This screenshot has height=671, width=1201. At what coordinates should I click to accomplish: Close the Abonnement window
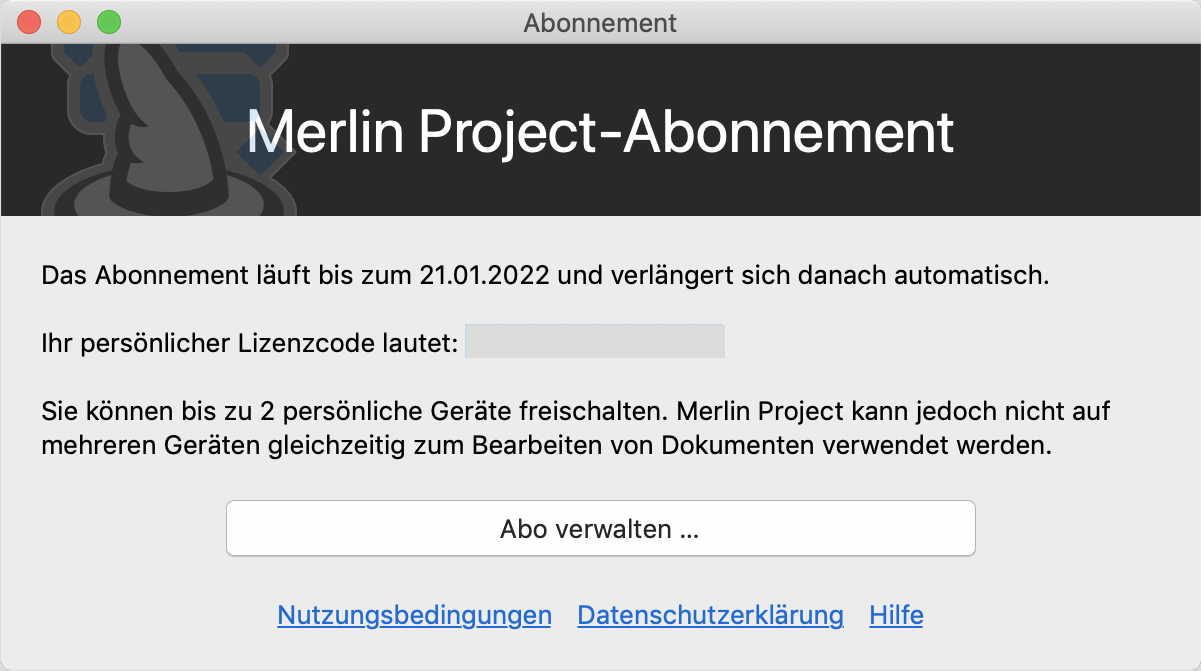[30, 22]
